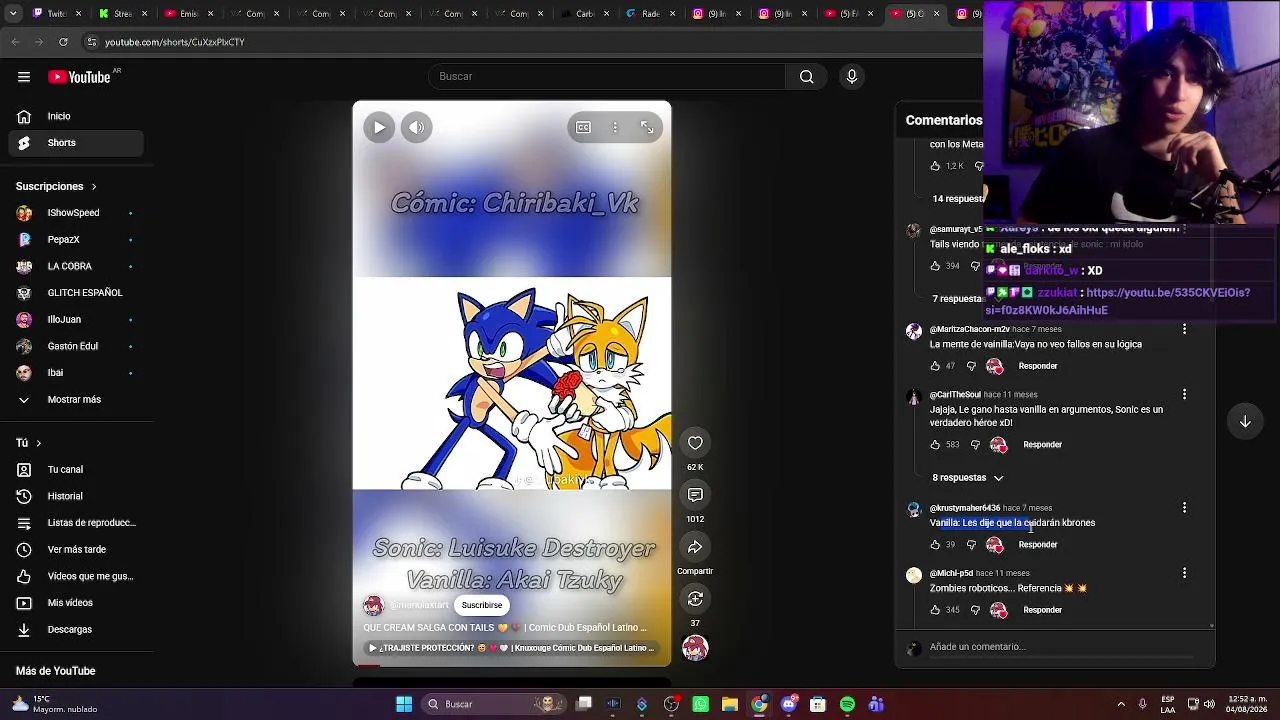Image resolution: width=1280 pixels, height=720 pixels.
Task: Open the PepazX subscription
Action: pos(77,240)
